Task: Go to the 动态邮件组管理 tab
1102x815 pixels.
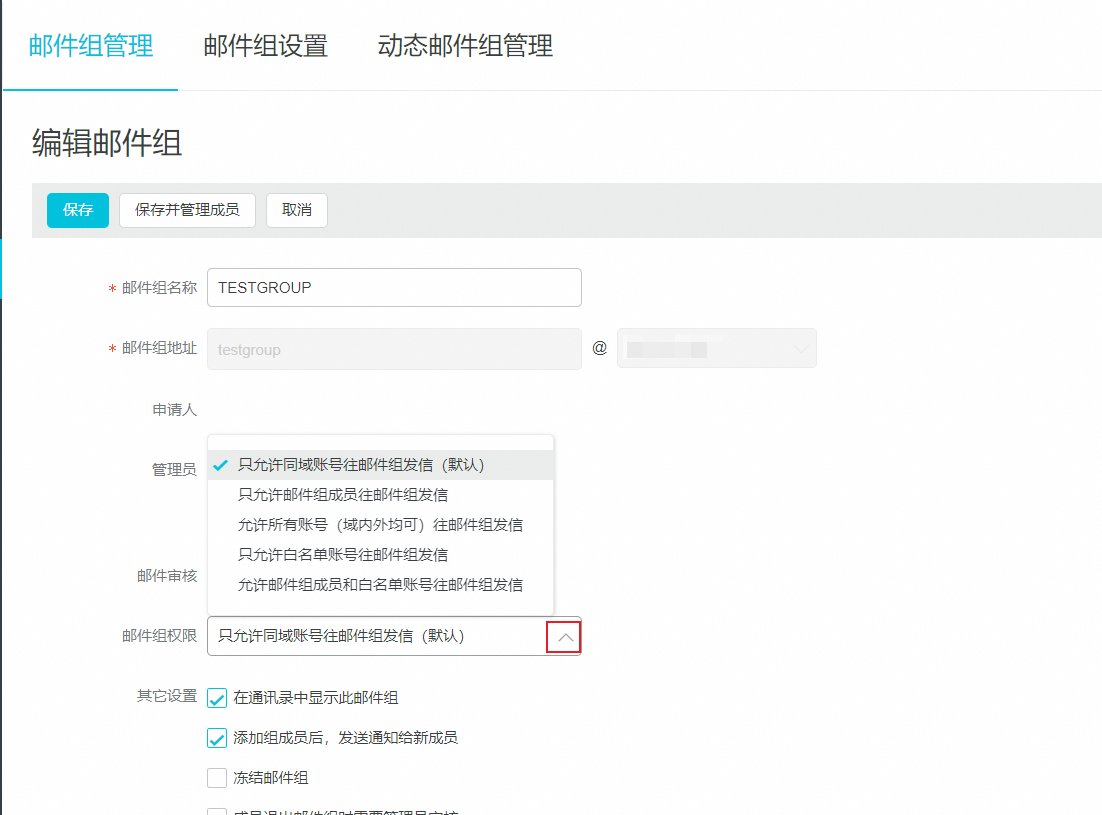Action: (x=465, y=46)
